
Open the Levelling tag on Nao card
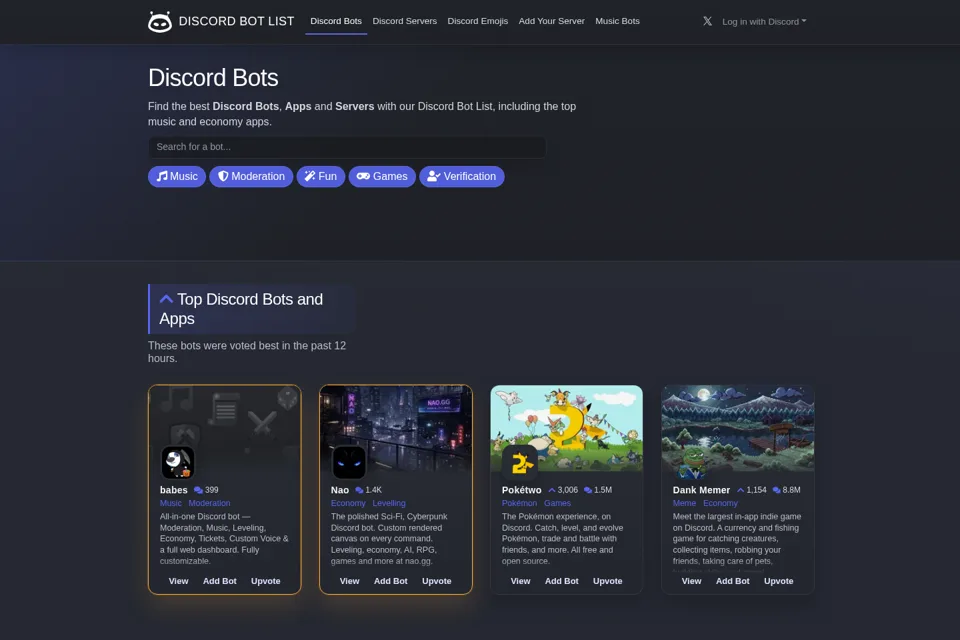point(389,503)
